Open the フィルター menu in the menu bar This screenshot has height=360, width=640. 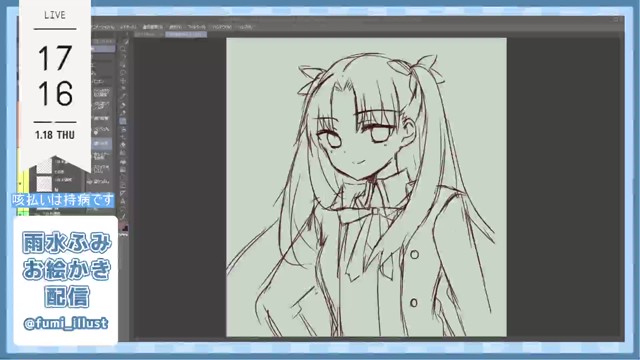(197, 27)
